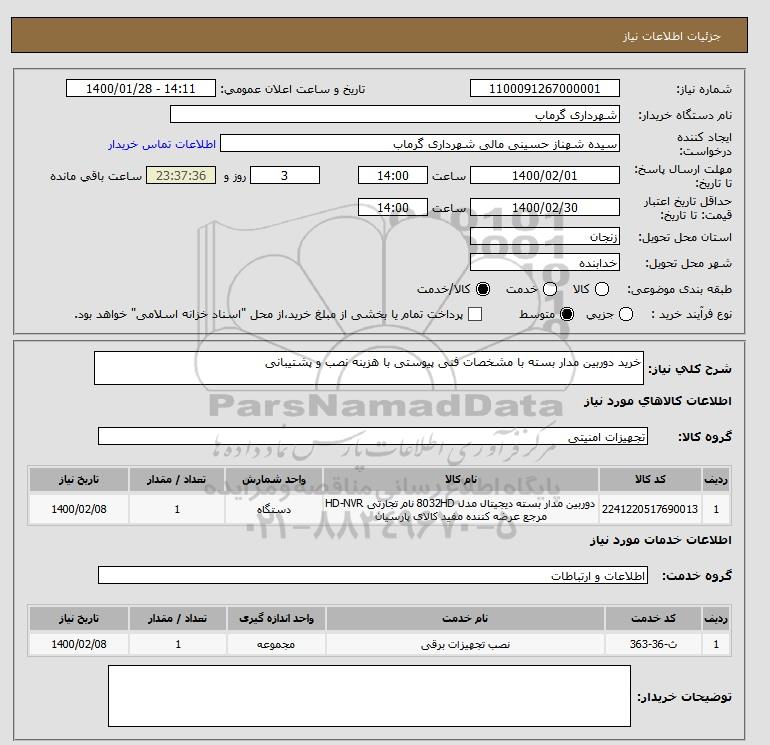This screenshot has width=770, height=745.
Task: Select the کالا/خدمت radio button
Action: (x=483, y=289)
